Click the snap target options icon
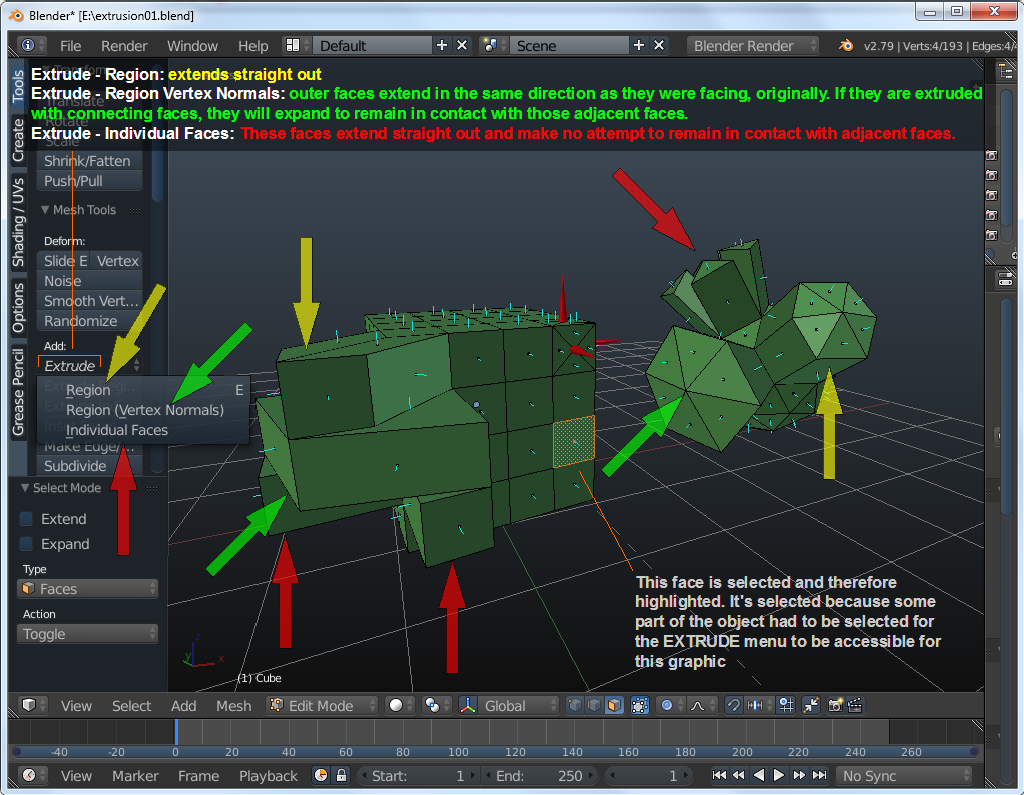Image resolution: width=1024 pixels, height=795 pixels. pyautogui.click(x=786, y=705)
